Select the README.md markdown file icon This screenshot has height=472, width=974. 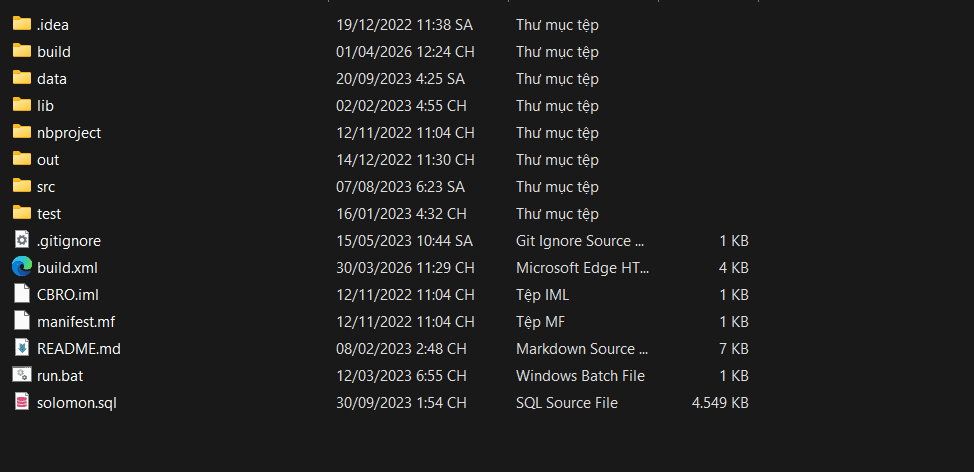point(22,348)
